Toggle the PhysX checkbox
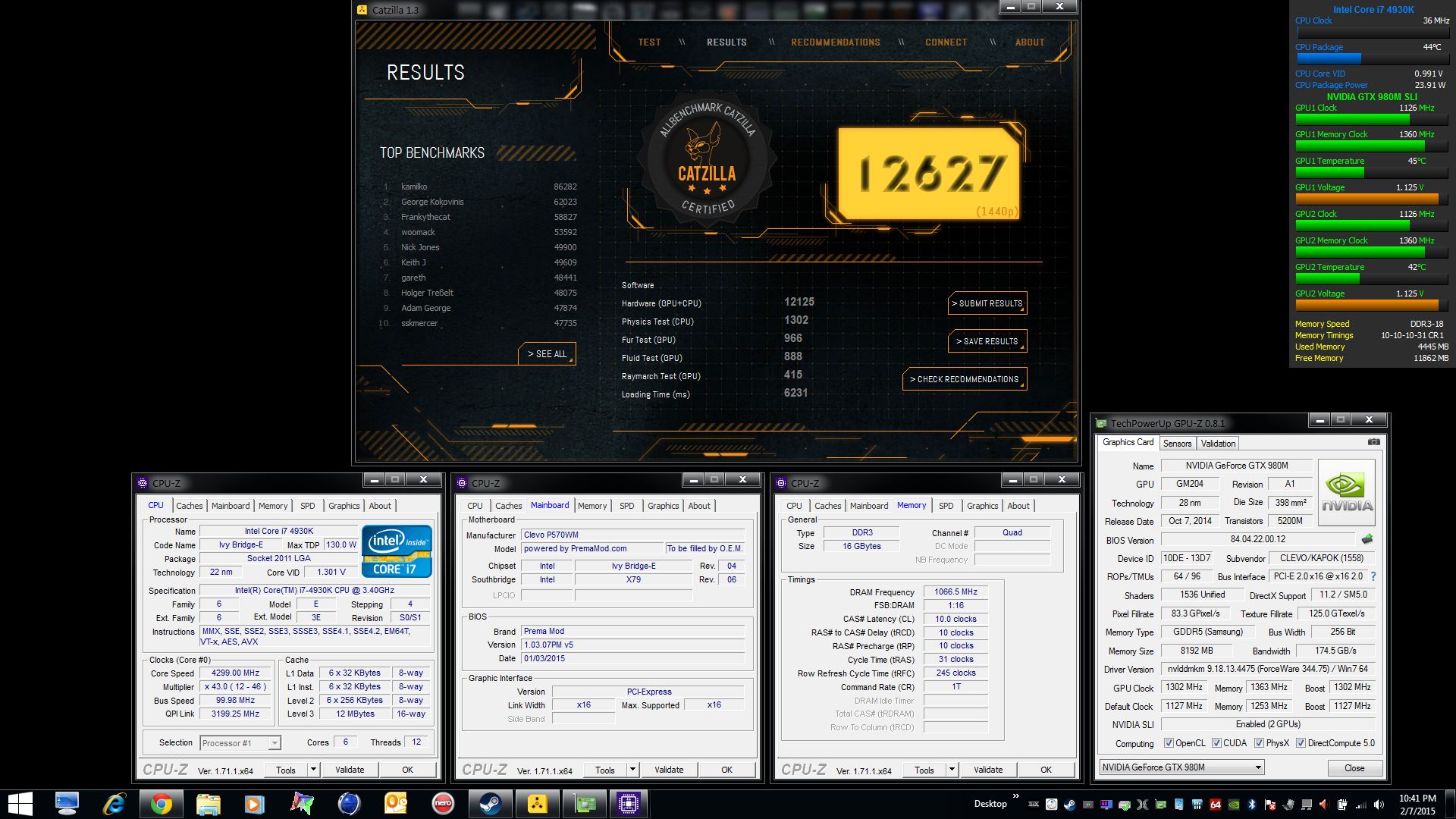Screen dimensions: 1456x819 point(1259,743)
